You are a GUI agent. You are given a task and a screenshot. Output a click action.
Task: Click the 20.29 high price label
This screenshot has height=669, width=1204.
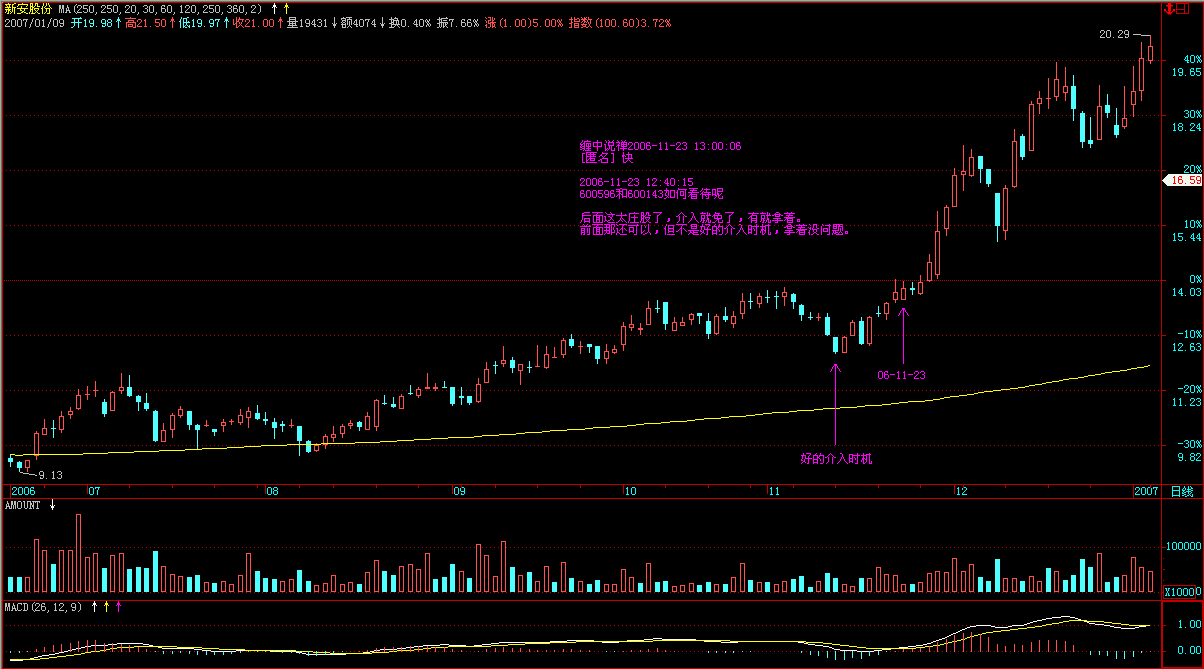[x=1113, y=35]
